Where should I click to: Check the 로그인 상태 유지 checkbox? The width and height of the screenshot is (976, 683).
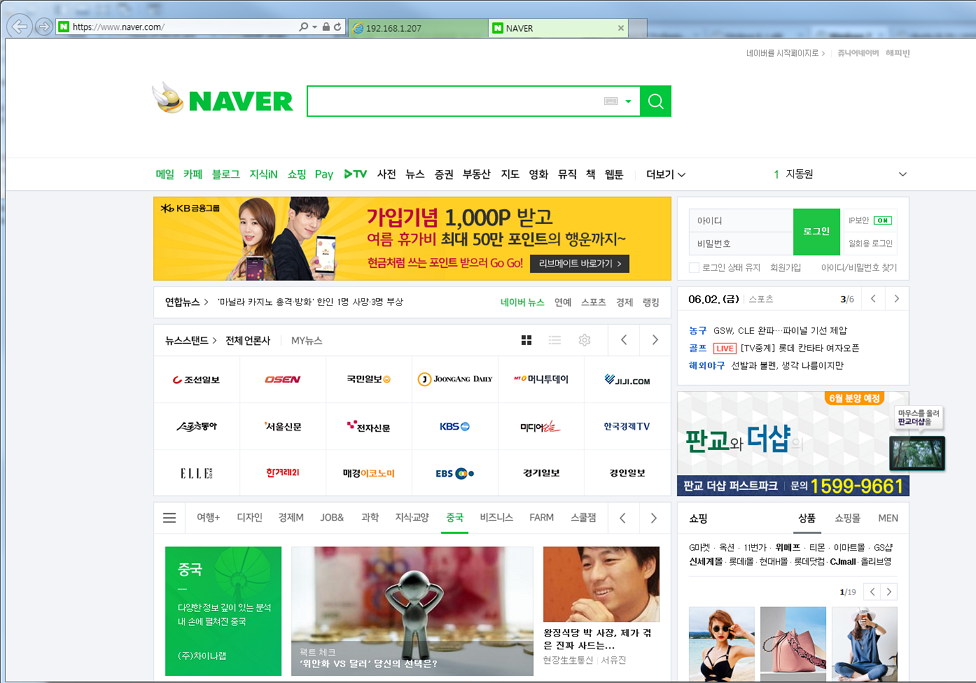point(694,268)
